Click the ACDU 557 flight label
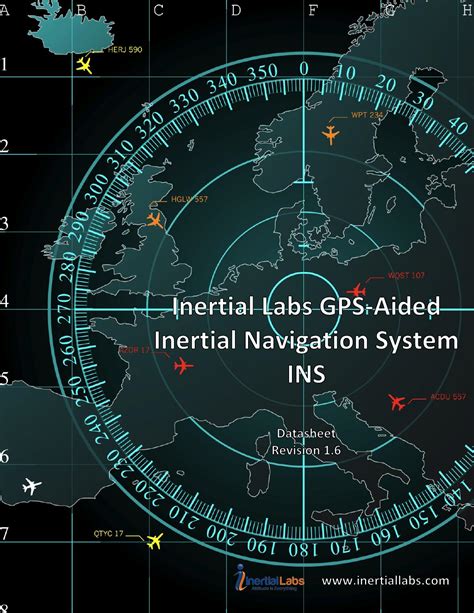The image size is (474, 613). coord(448,397)
